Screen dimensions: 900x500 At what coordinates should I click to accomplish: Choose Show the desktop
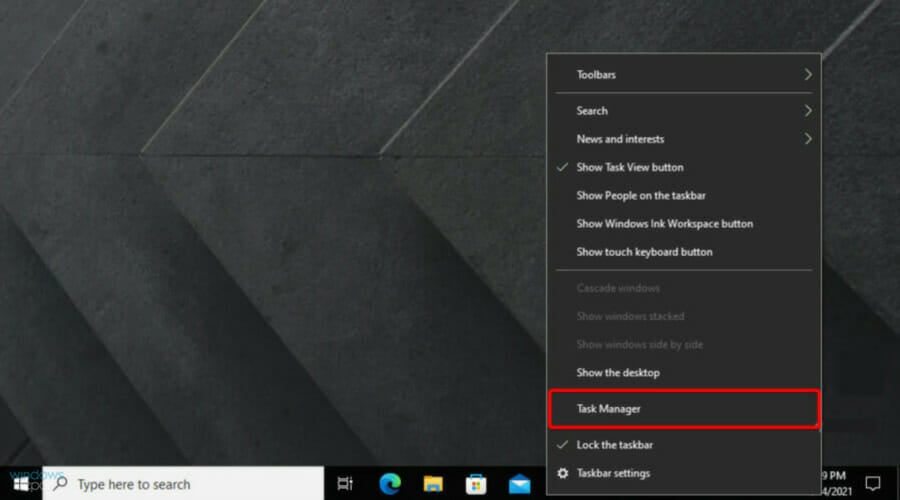[684, 373]
